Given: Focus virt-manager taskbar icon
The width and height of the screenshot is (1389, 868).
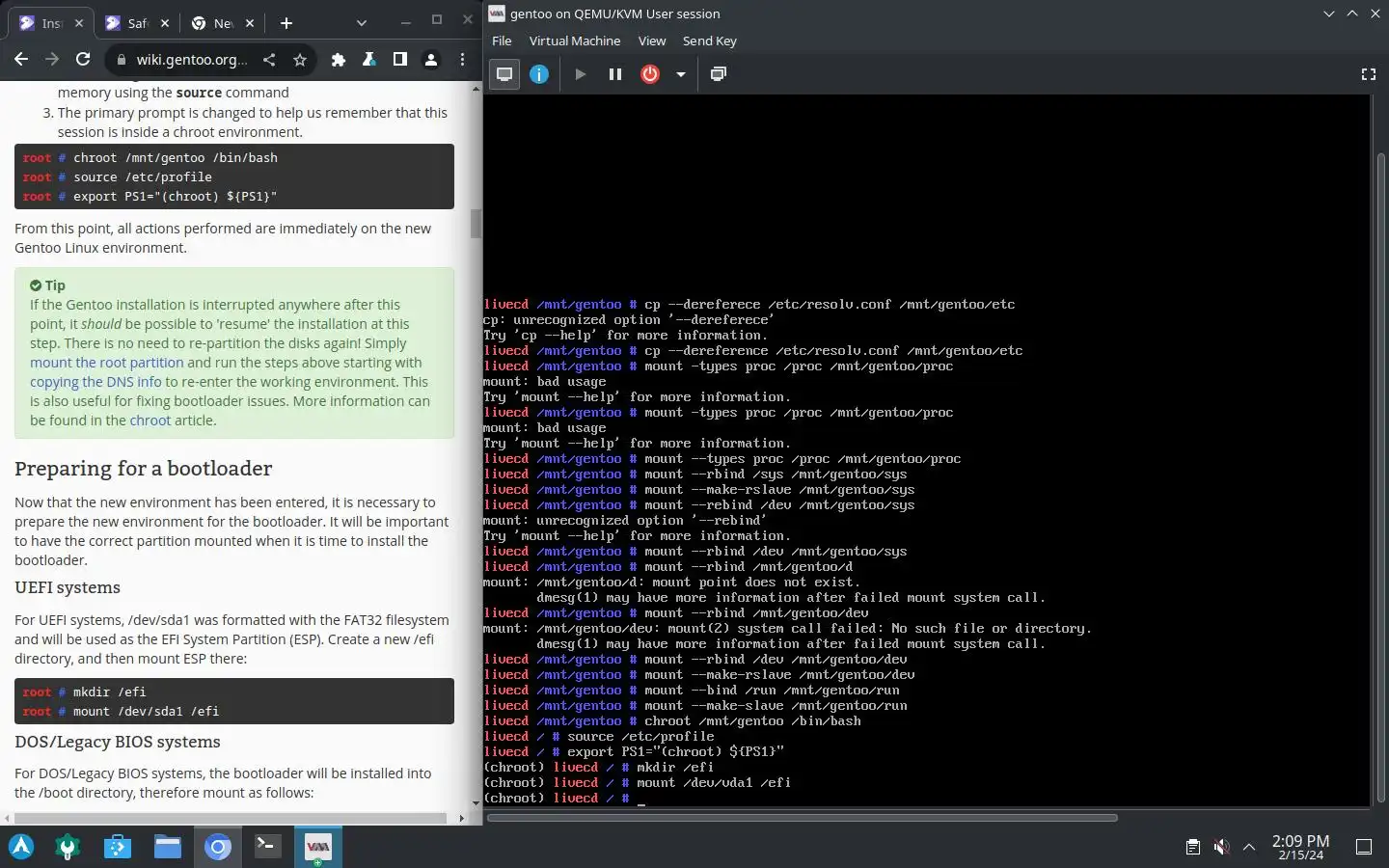Looking at the screenshot, I should click(317, 847).
